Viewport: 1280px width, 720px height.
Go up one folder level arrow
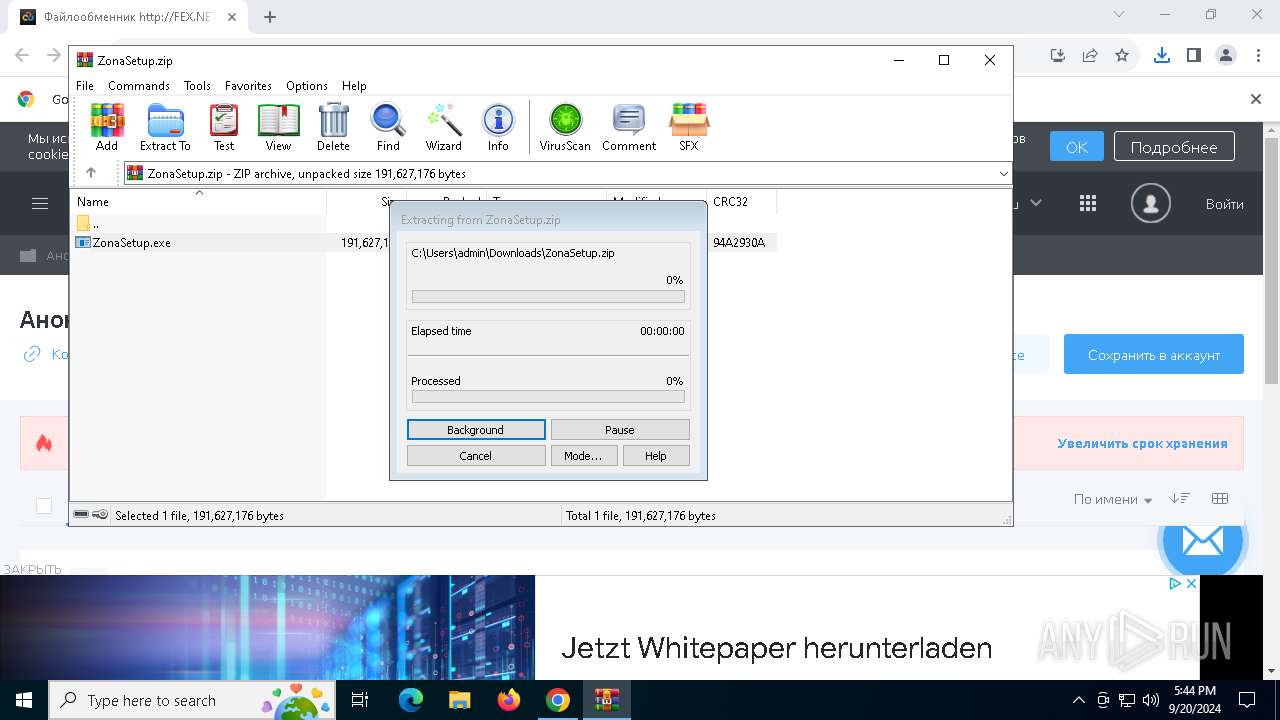(91, 173)
